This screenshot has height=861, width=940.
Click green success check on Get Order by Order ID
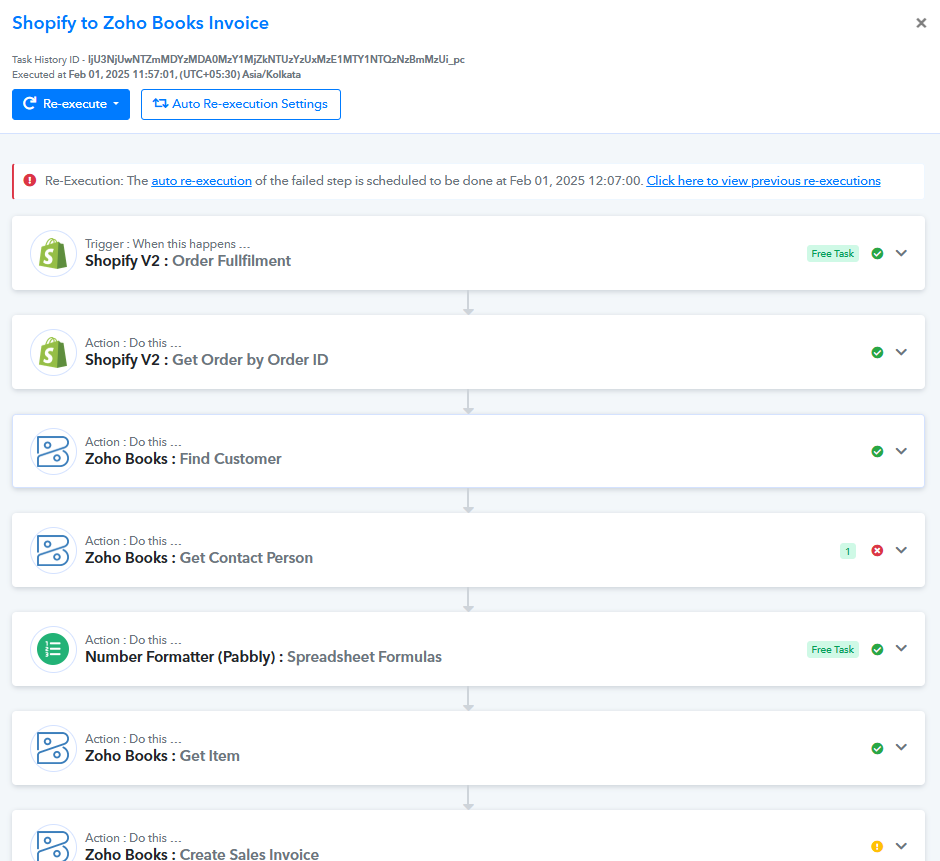pos(877,353)
